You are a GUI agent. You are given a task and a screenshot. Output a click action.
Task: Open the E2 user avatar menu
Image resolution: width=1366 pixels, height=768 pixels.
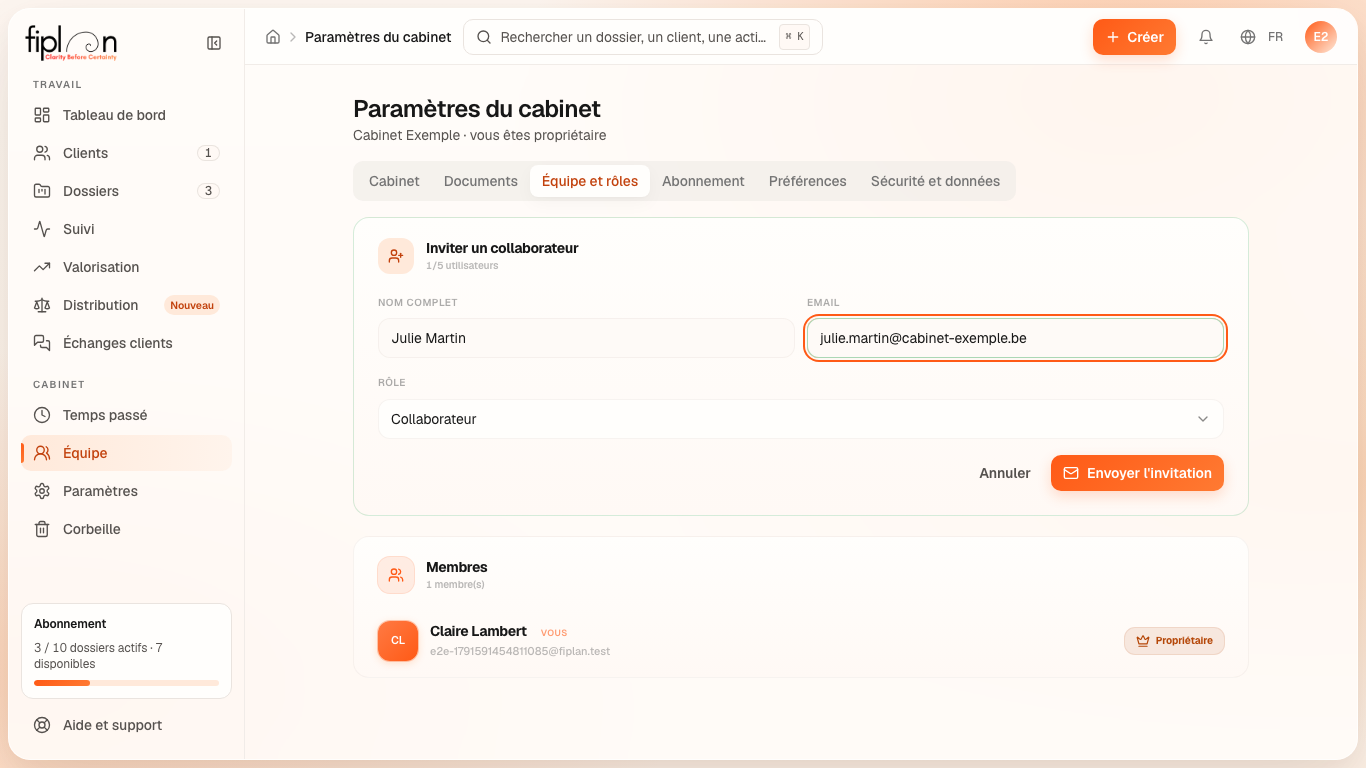1321,37
